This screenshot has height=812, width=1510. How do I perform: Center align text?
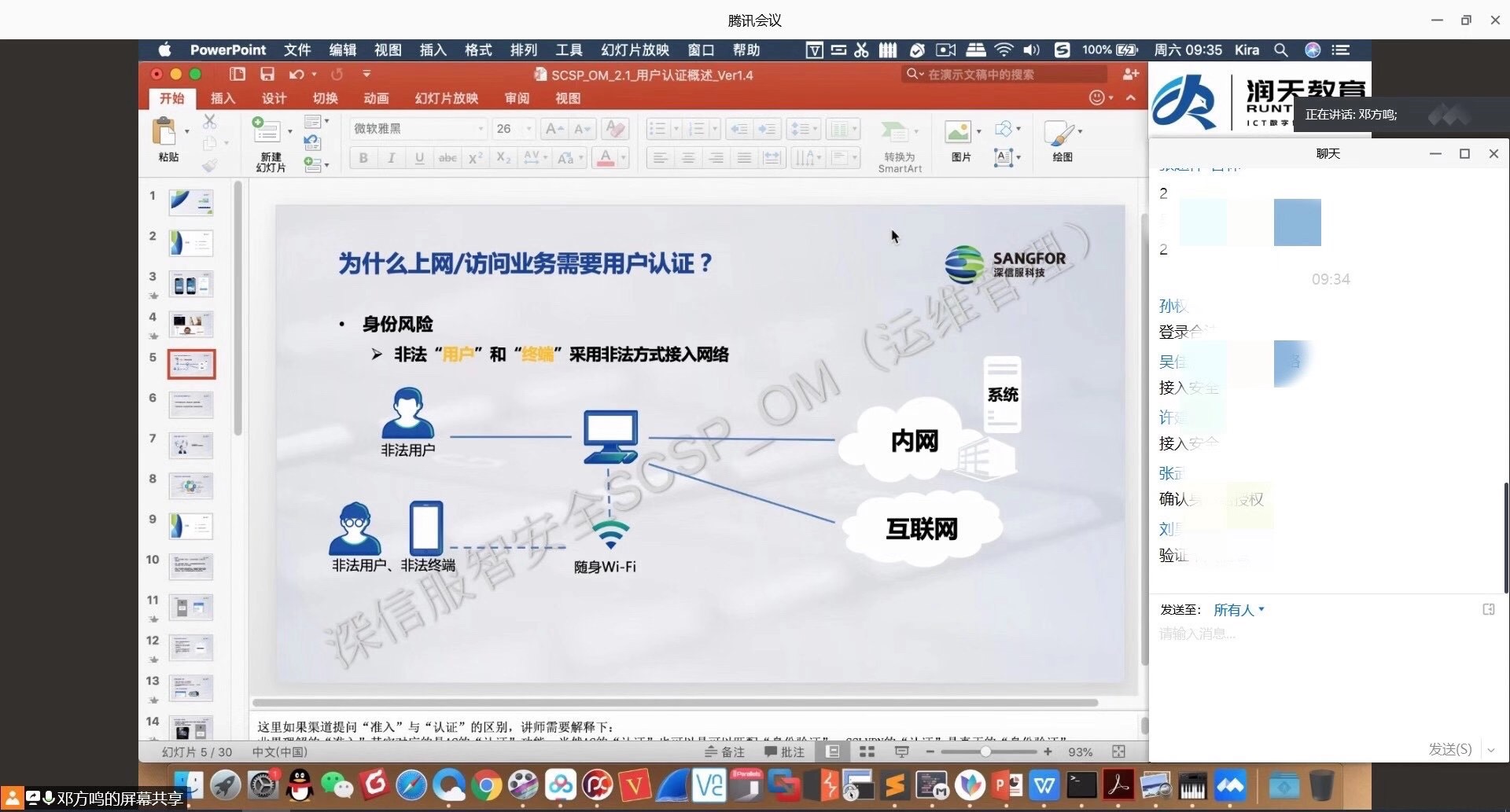click(x=688, y=158)
